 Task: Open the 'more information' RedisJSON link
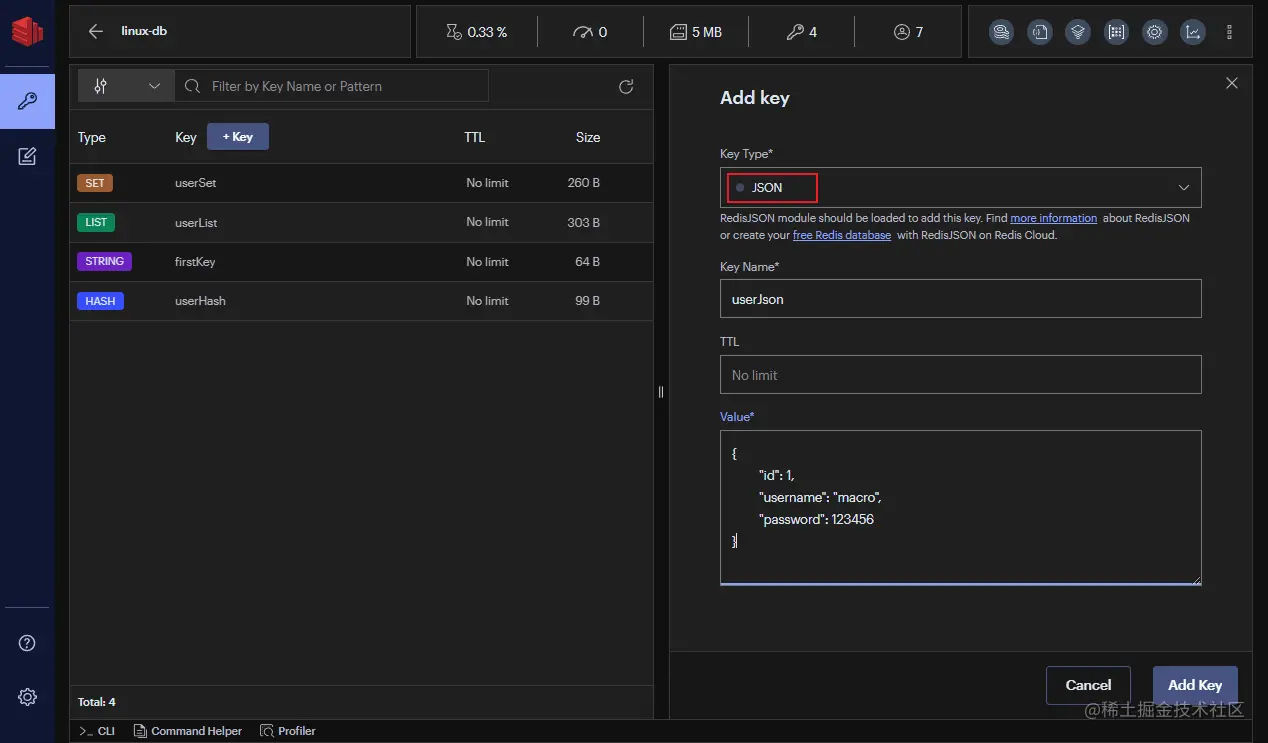click(1053, 218)
